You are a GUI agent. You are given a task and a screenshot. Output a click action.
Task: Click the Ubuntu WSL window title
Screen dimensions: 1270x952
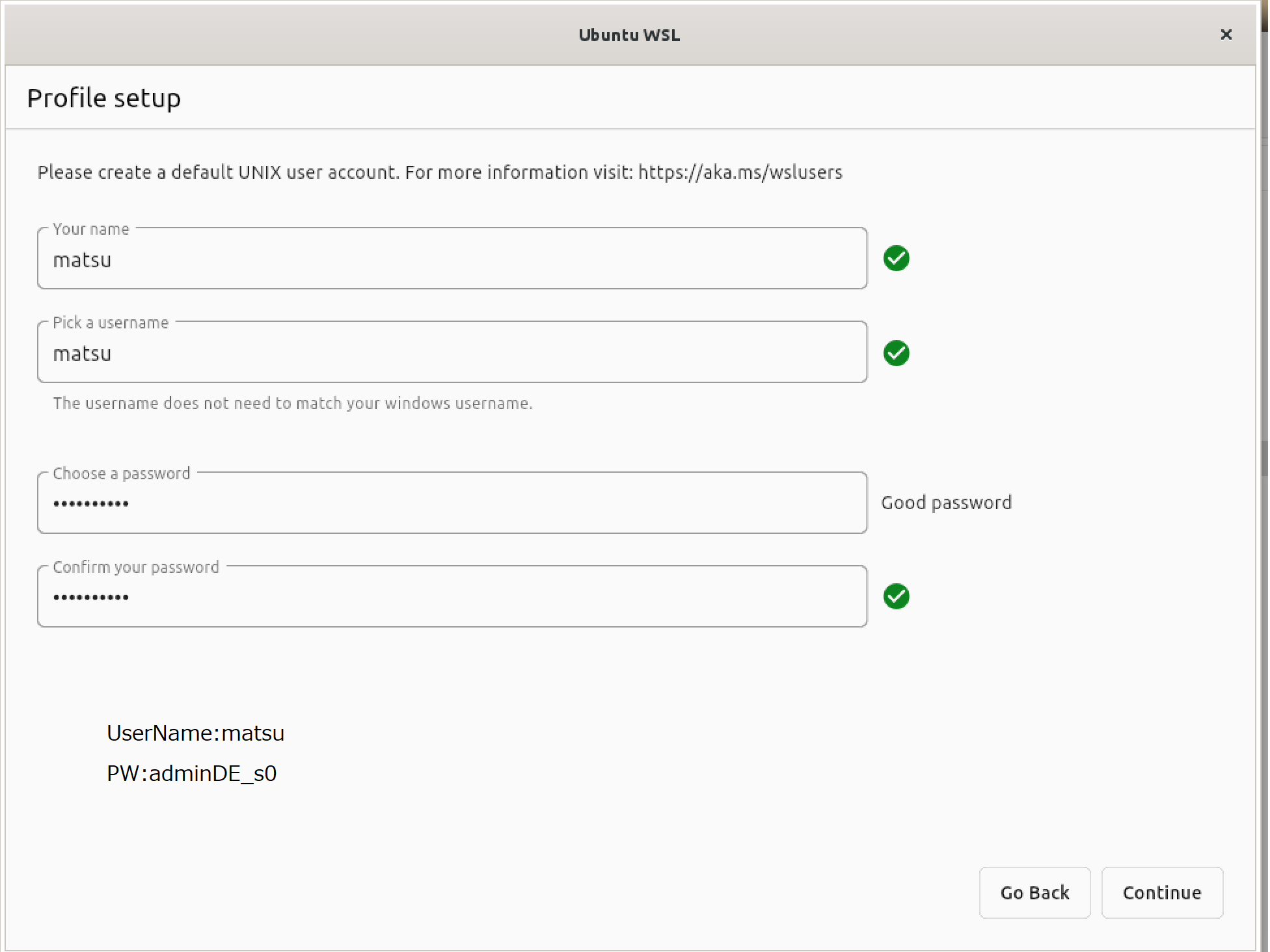[x=629, y=35]
